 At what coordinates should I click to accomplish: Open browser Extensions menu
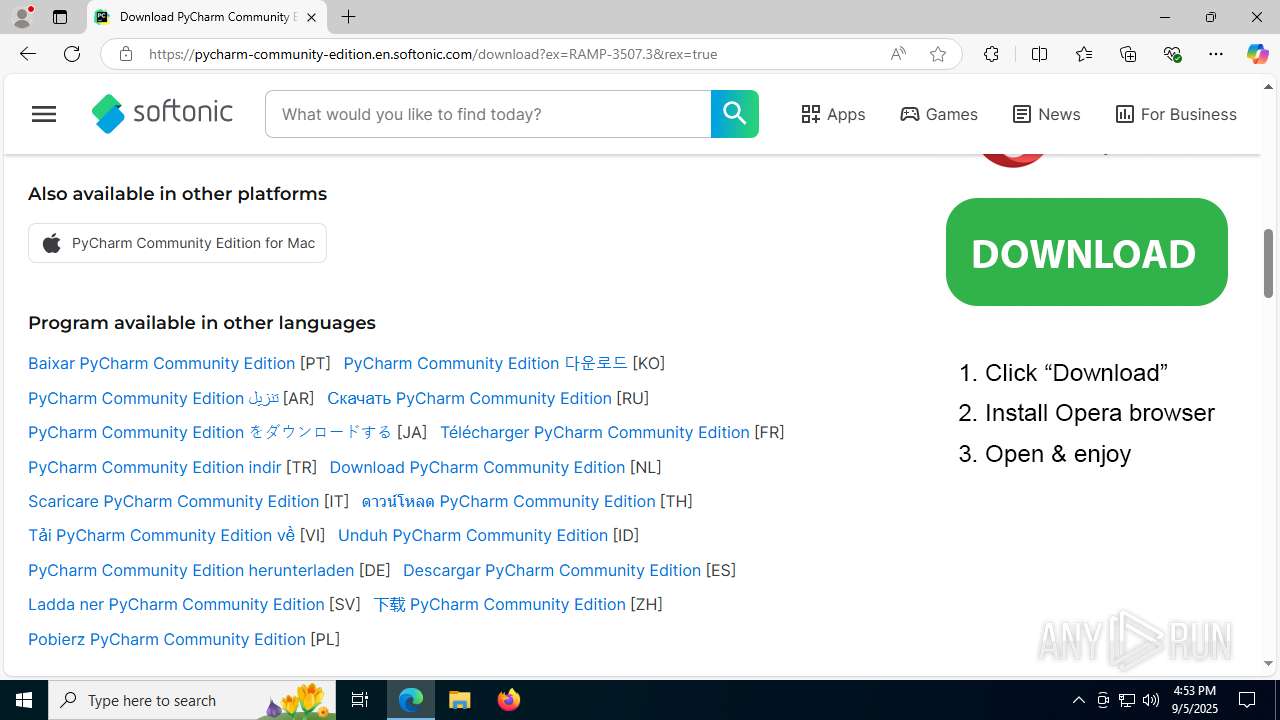[x=991, y=54]
